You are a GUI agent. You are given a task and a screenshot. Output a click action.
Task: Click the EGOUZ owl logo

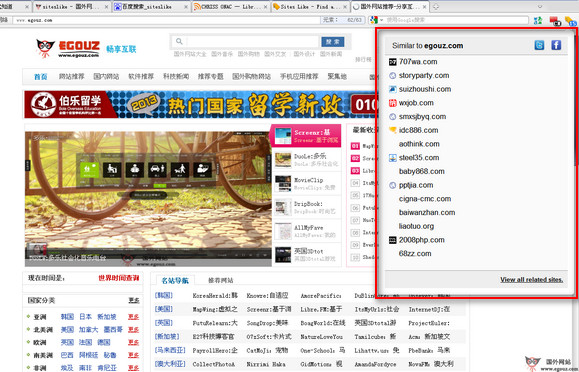pyautogui.click(x=45, y=48)
